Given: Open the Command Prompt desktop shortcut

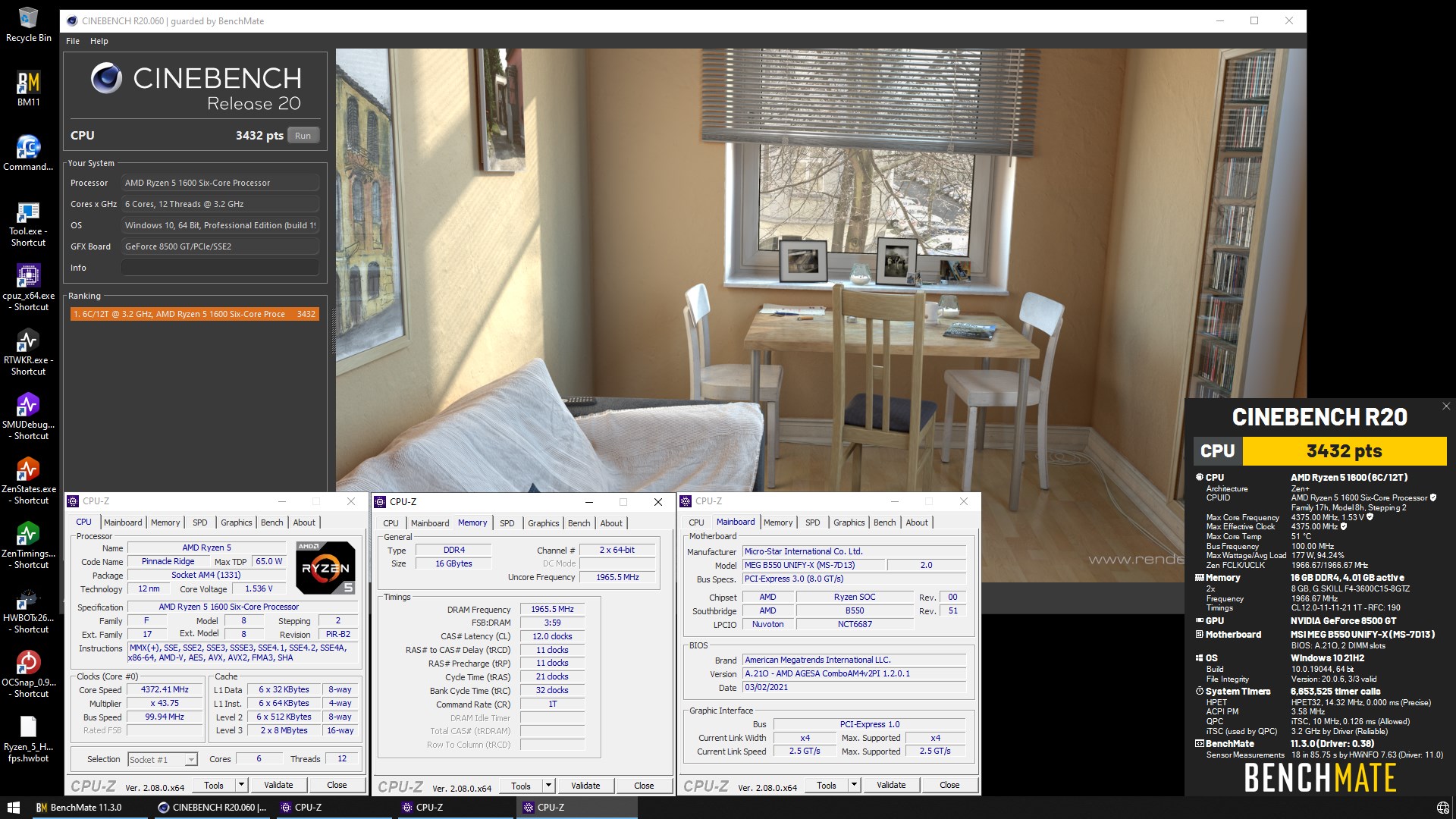Looking at the screenshot, I should pyautogui.click(x=28, y=153).
